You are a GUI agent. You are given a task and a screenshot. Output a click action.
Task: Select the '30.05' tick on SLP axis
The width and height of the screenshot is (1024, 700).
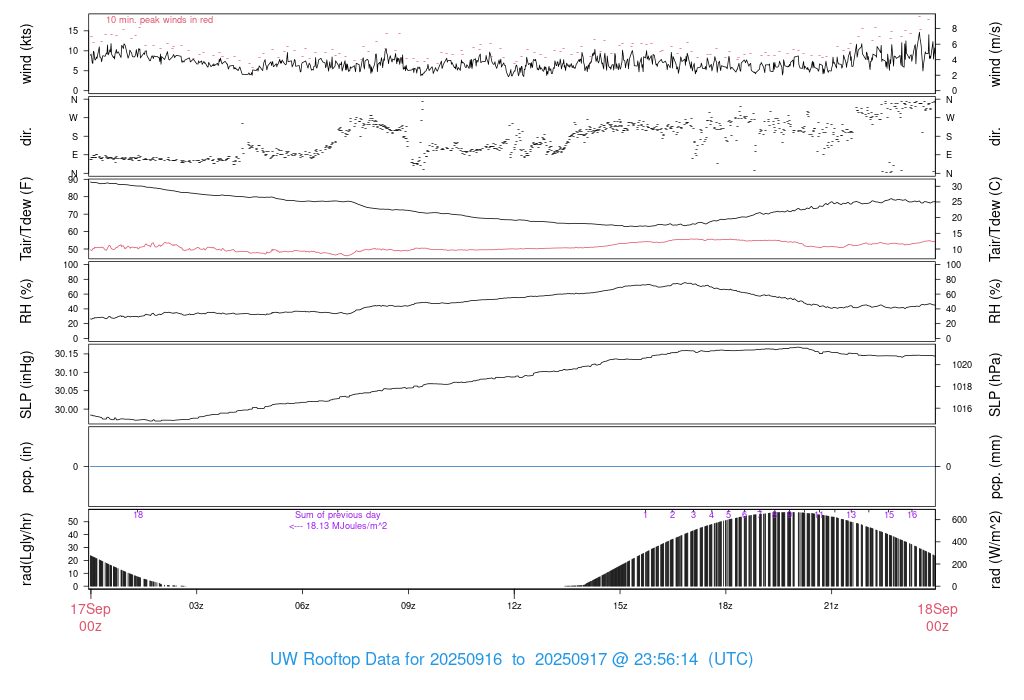coord(67,390)
